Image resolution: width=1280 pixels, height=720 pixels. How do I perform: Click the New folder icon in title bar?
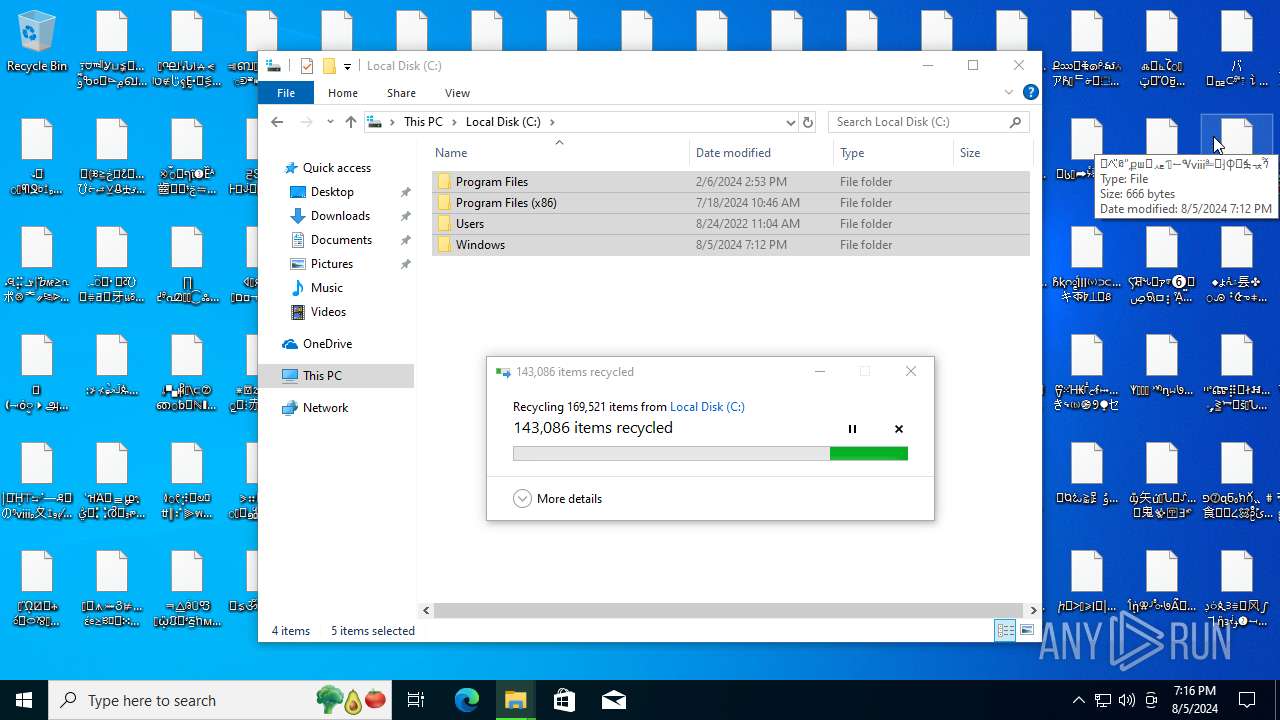pyautogui.click(x=328, y=66)
